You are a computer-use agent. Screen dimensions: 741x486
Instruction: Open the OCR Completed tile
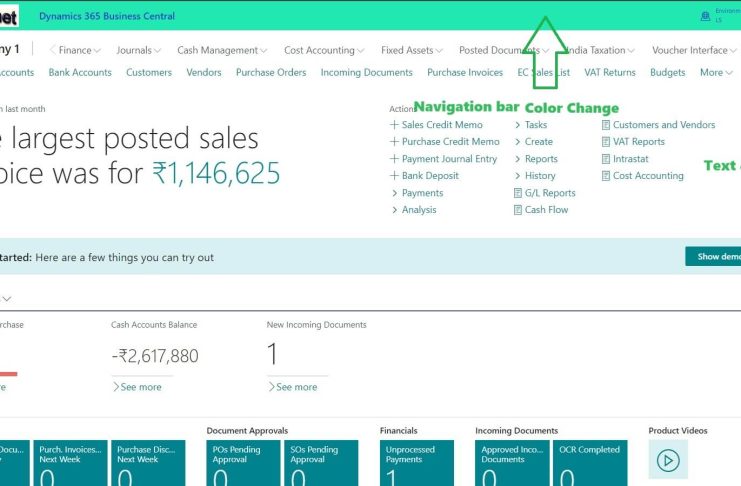(x=590, y=463)
